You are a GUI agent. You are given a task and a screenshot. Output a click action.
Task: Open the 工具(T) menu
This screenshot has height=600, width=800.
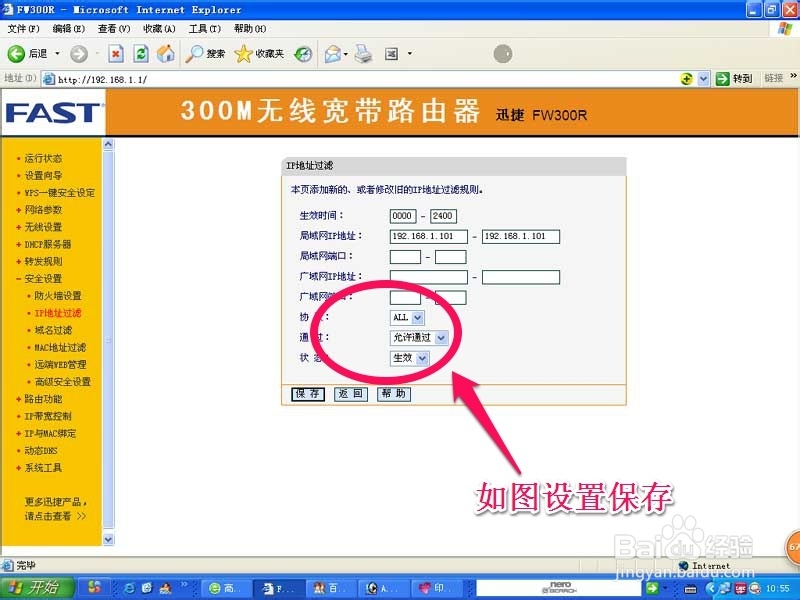205,29
